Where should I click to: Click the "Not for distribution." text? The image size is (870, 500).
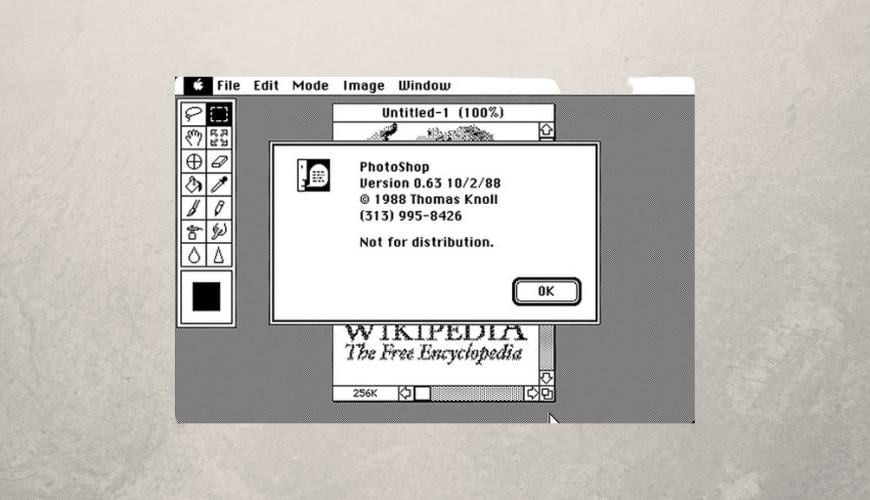(426, 242)
